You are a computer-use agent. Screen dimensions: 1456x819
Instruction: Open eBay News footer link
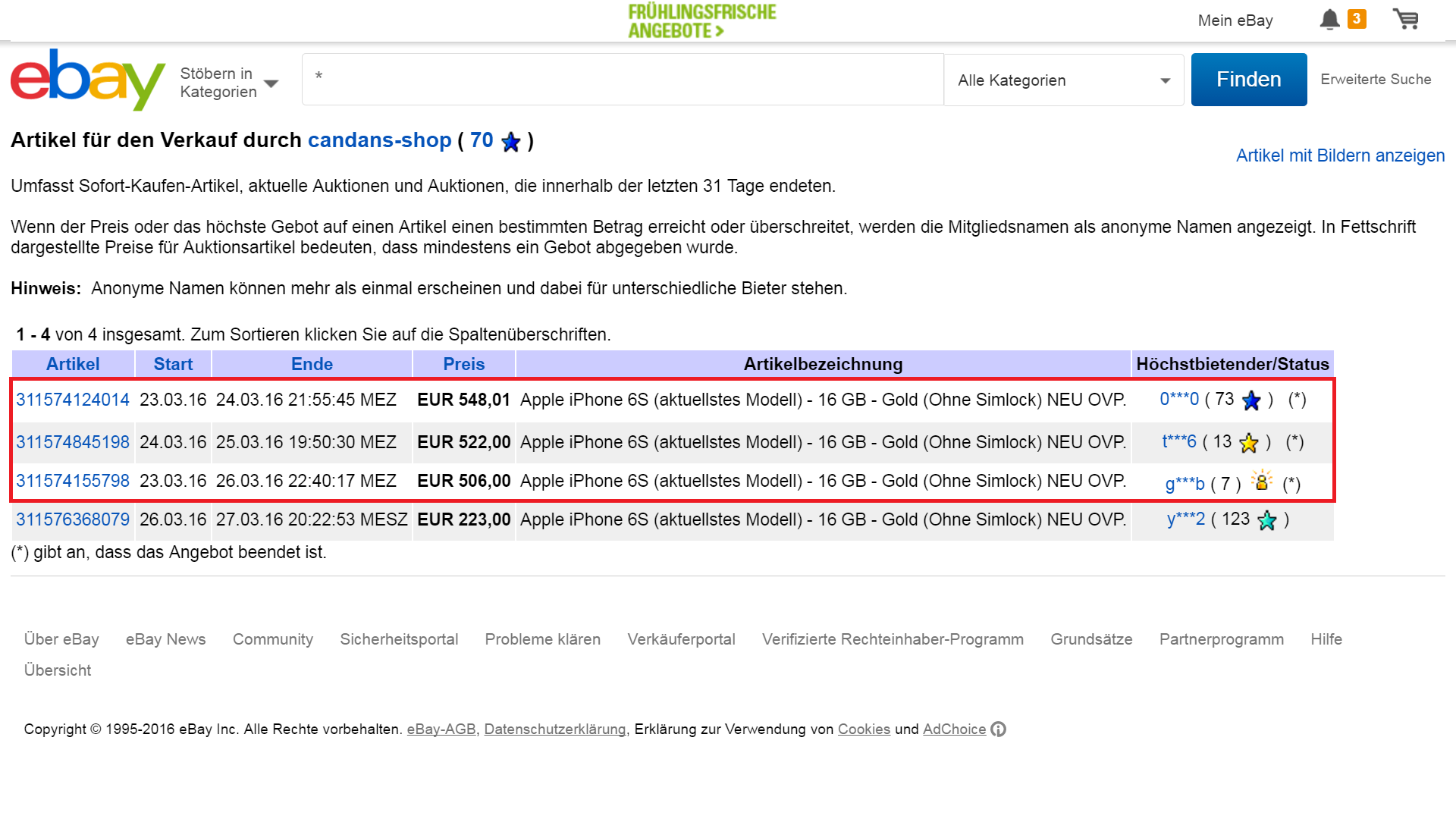[x=165, y=639]
